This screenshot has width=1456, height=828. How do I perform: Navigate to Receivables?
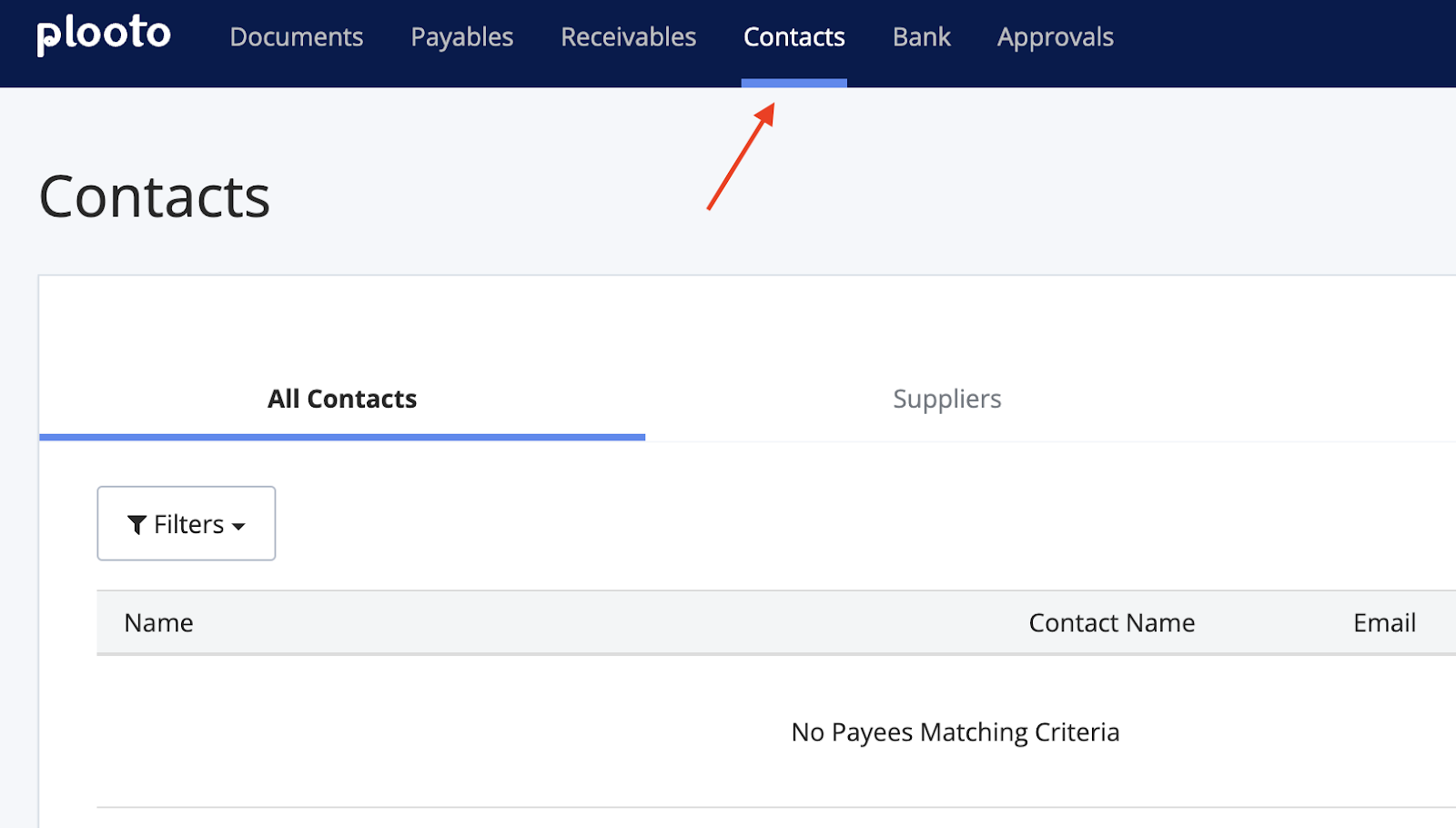(628, 37)
